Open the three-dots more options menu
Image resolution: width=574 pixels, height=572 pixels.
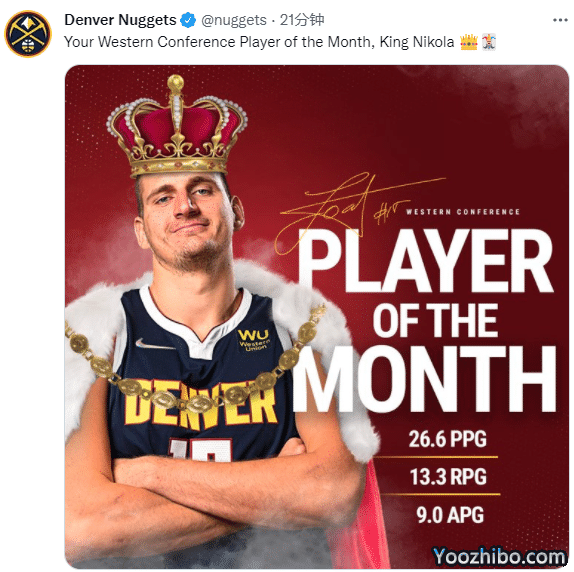pyautogui.click(x=560, y=20)
